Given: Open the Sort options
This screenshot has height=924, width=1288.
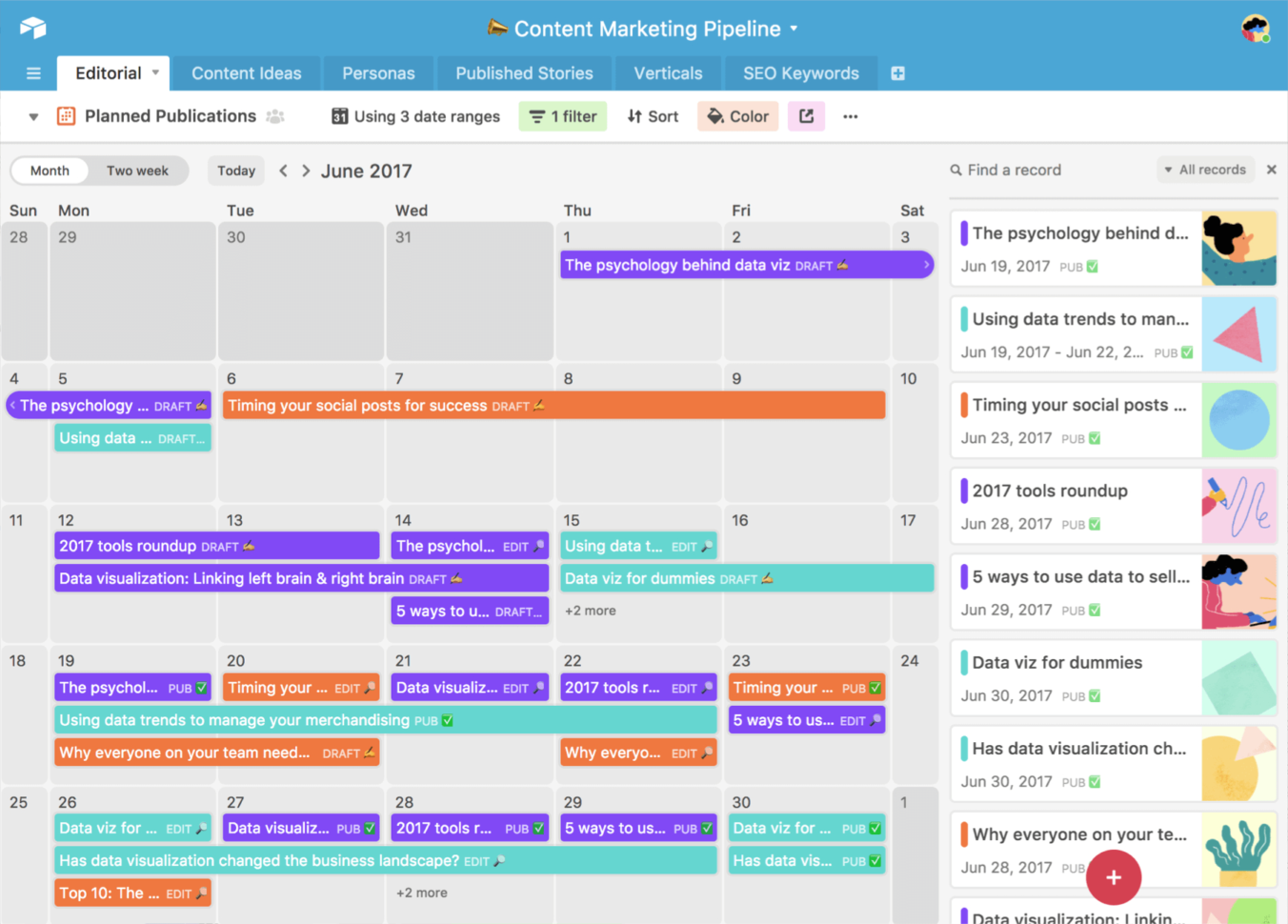Looking at the screenshot, I should (653, 116).
